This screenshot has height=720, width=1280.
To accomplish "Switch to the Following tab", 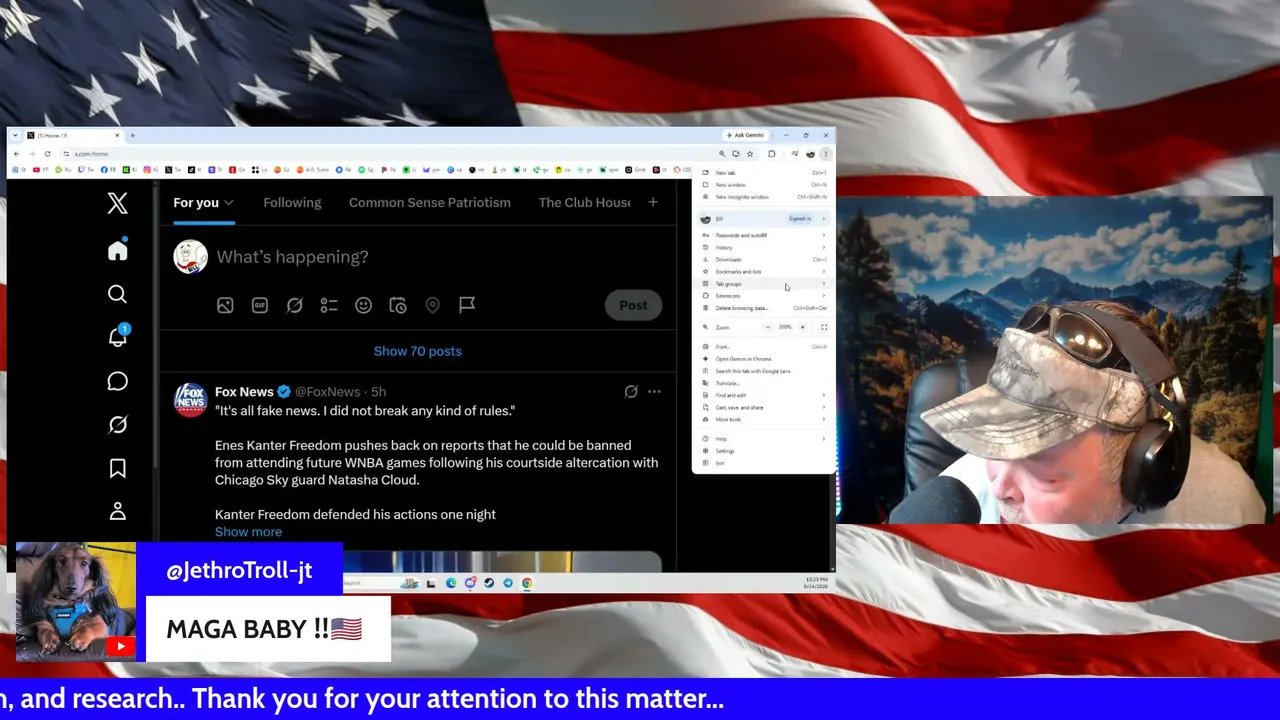I will tap(292, 203).
